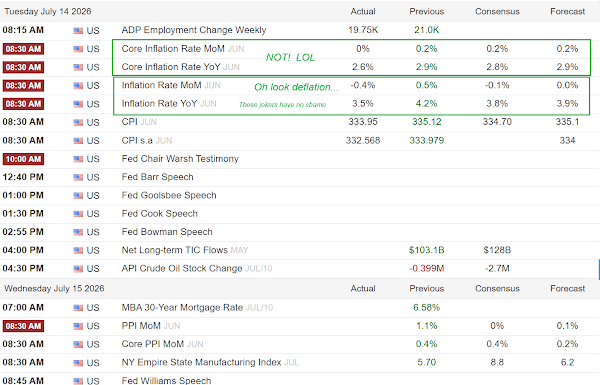Select the red 10:00 AM time badge
600x385 pixels.
[23, 159]
